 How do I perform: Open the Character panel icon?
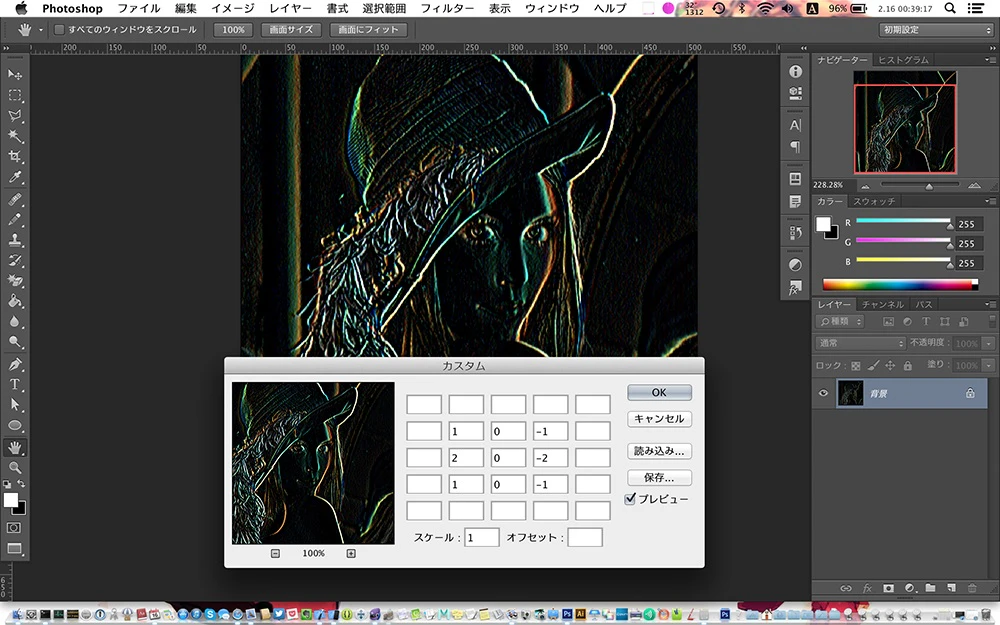point(795,125)
